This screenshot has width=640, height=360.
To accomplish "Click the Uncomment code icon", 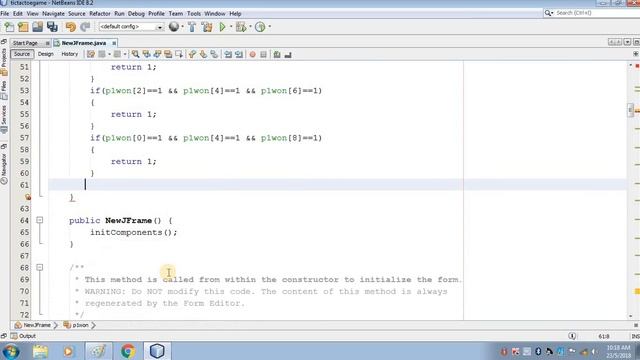I will (x=288, y=54).
